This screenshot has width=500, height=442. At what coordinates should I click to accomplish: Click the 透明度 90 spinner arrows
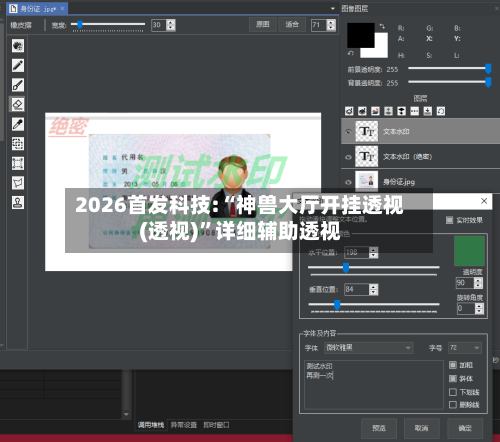(478, 283)
